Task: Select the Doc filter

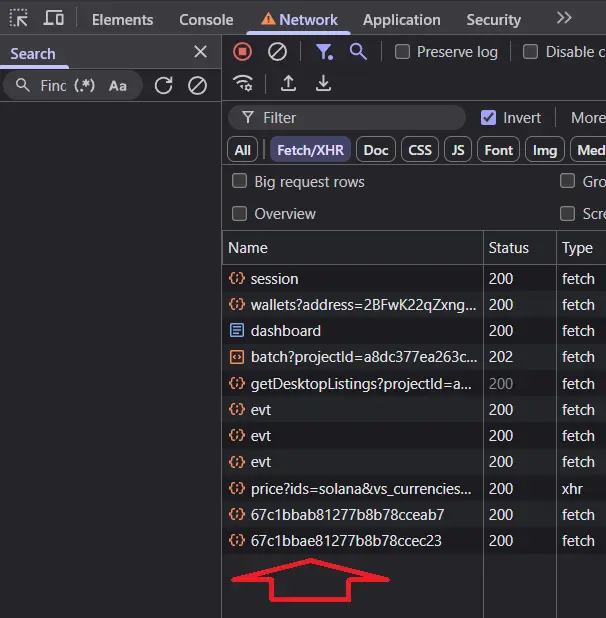Action: tap(375, 150)
